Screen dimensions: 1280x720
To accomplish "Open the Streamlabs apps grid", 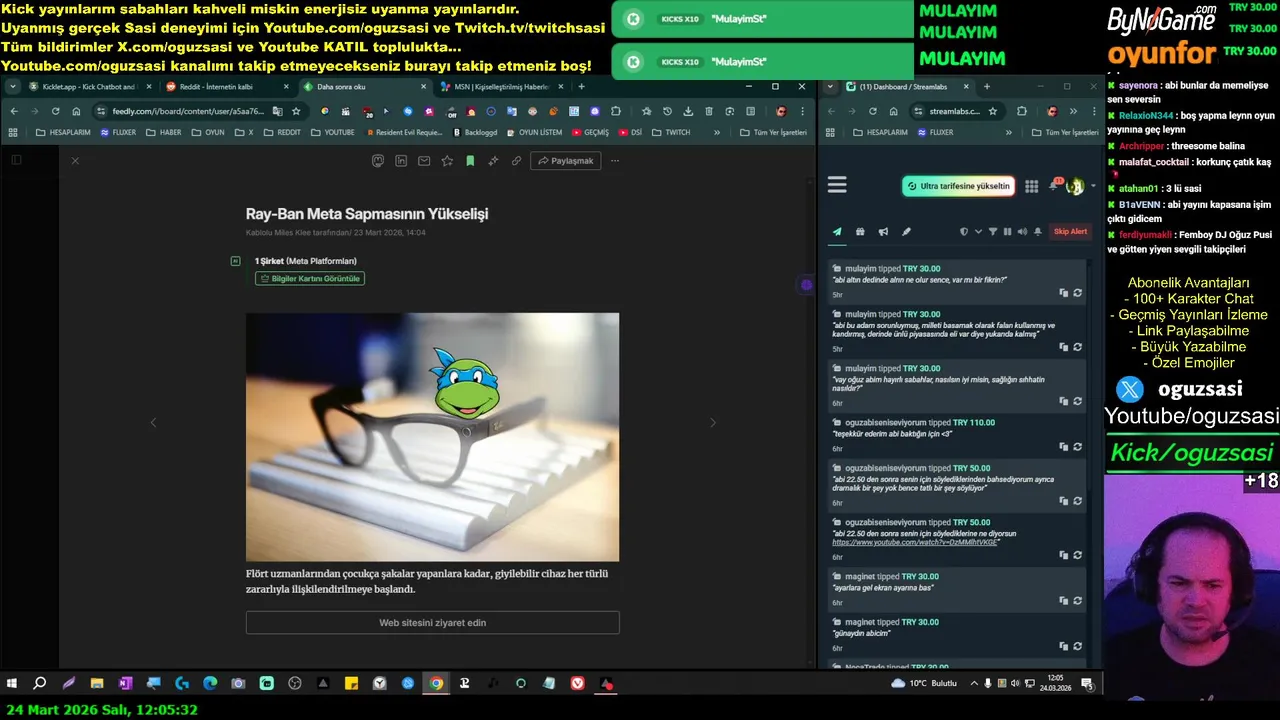I will point(1031,186).
